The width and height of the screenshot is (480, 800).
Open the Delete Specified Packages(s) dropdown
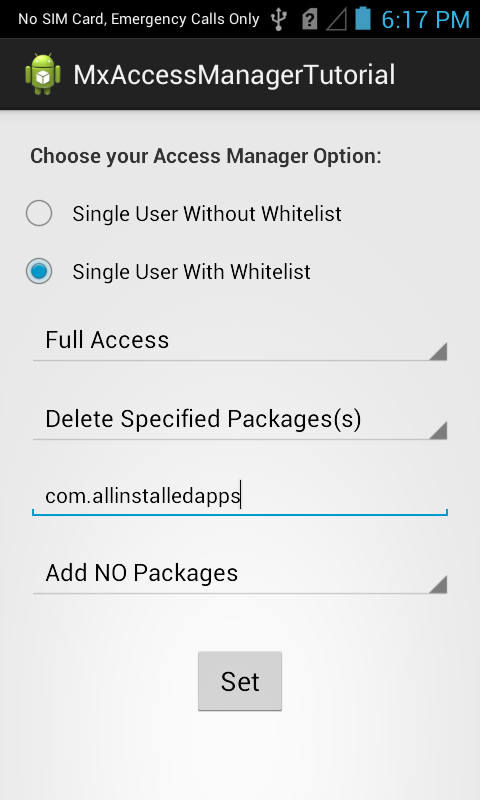240,419
